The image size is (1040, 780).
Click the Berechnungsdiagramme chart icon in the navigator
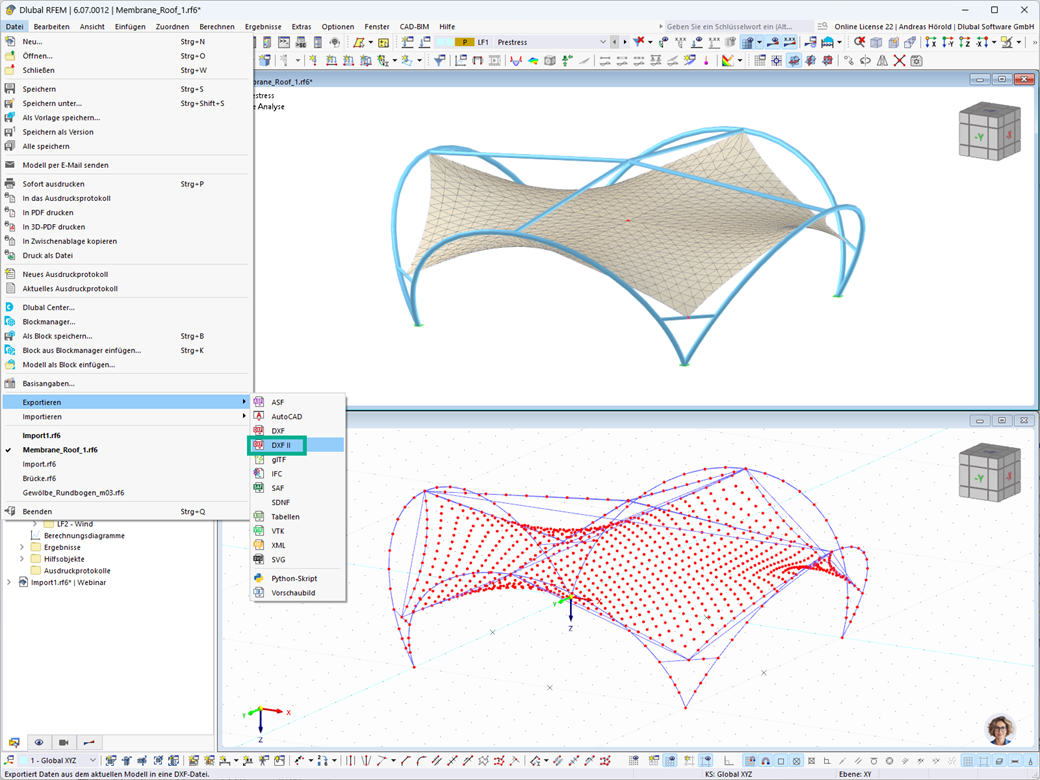[x=35, y=535]
